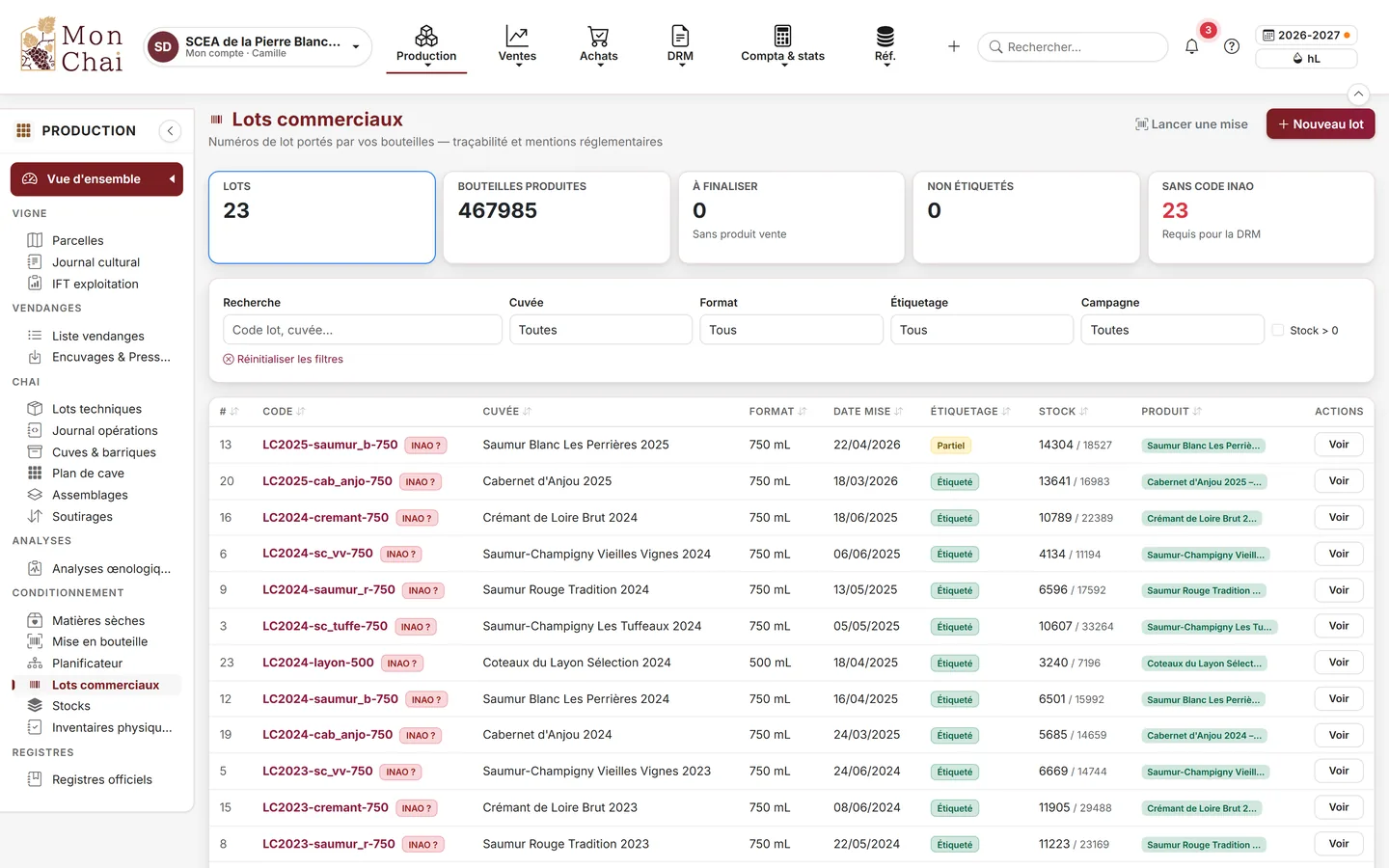Enable the Stock > 0 checkbox
1389x868 pixels.
1278,330
